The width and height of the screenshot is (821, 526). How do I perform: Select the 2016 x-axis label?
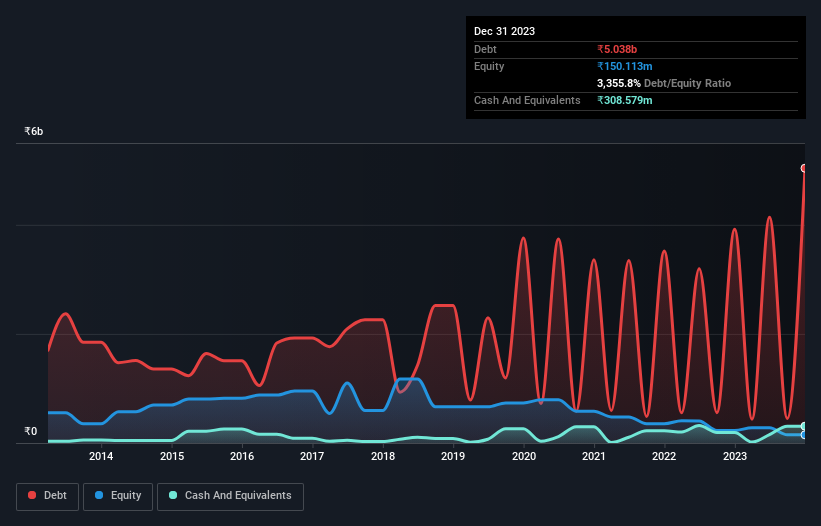click(242, 456)
